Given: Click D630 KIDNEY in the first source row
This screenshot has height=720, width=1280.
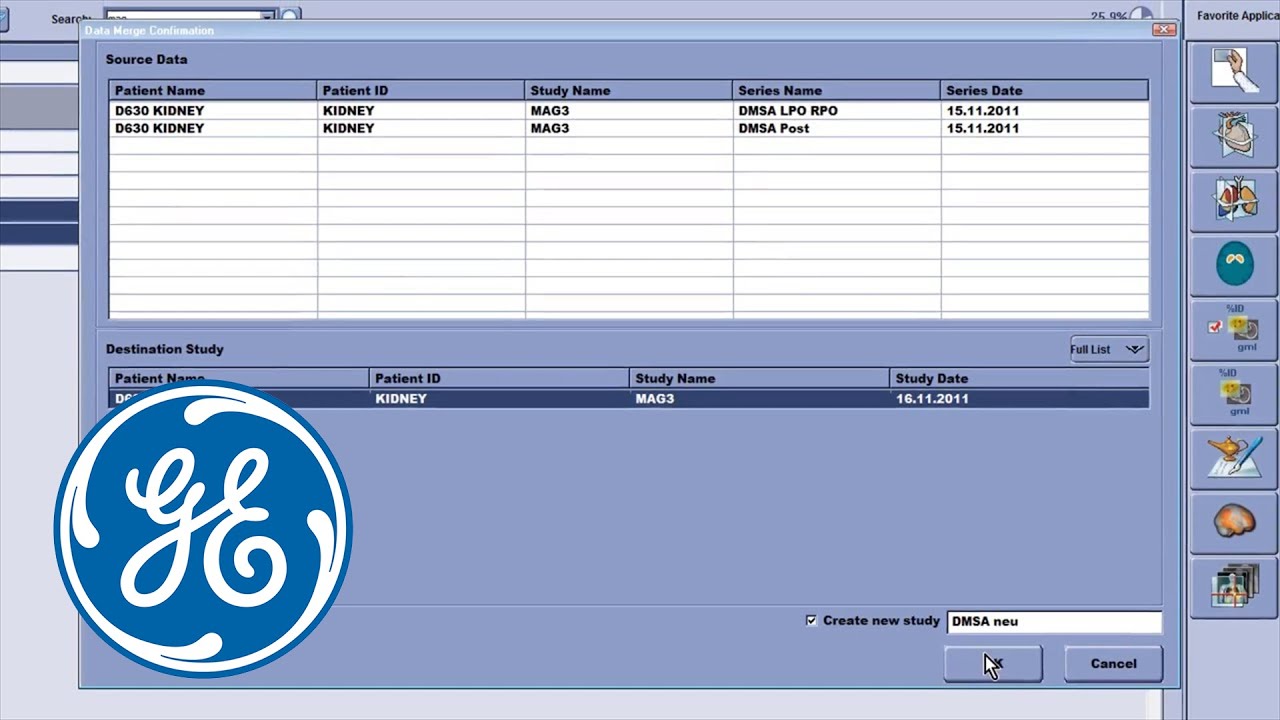Looking at the screenshot, I should (159, 111).
